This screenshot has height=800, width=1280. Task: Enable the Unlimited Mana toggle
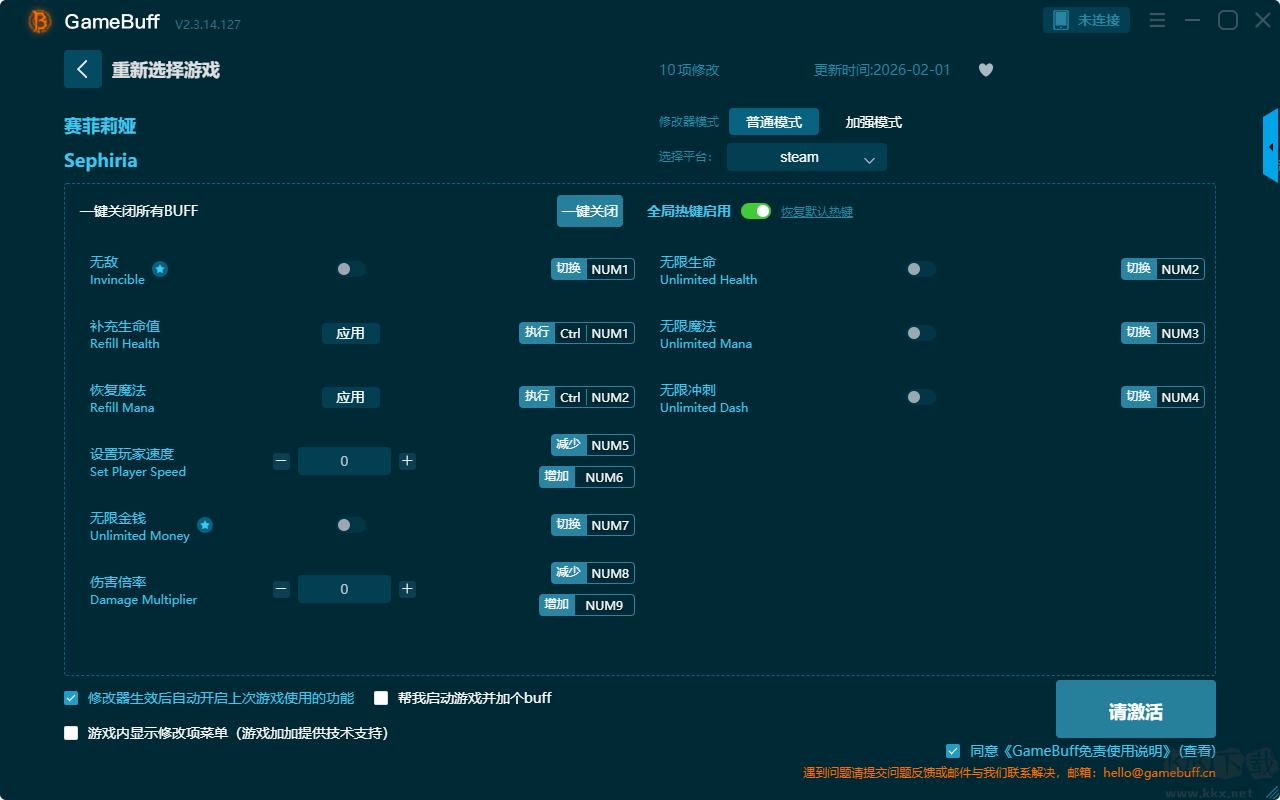pos(920,333)
